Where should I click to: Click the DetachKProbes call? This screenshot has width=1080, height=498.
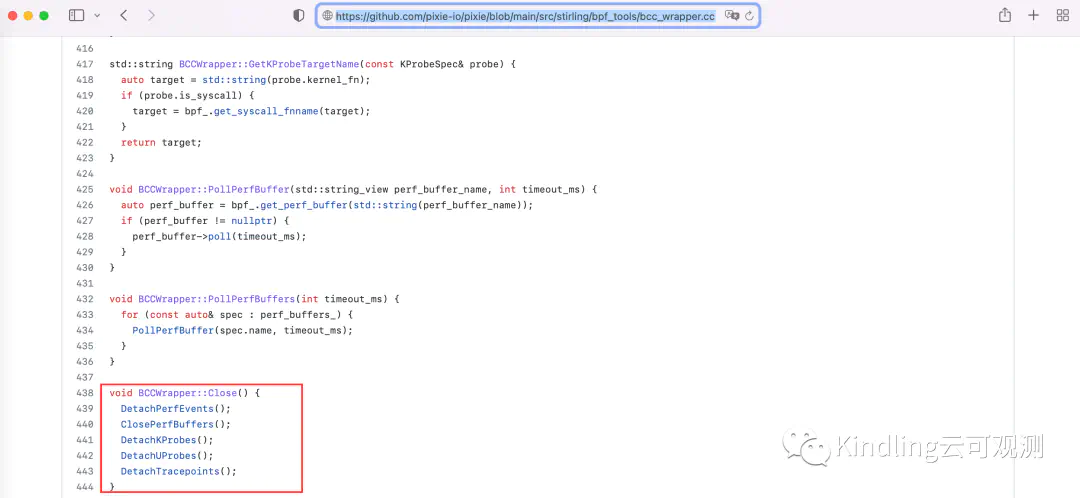[153, 440]
